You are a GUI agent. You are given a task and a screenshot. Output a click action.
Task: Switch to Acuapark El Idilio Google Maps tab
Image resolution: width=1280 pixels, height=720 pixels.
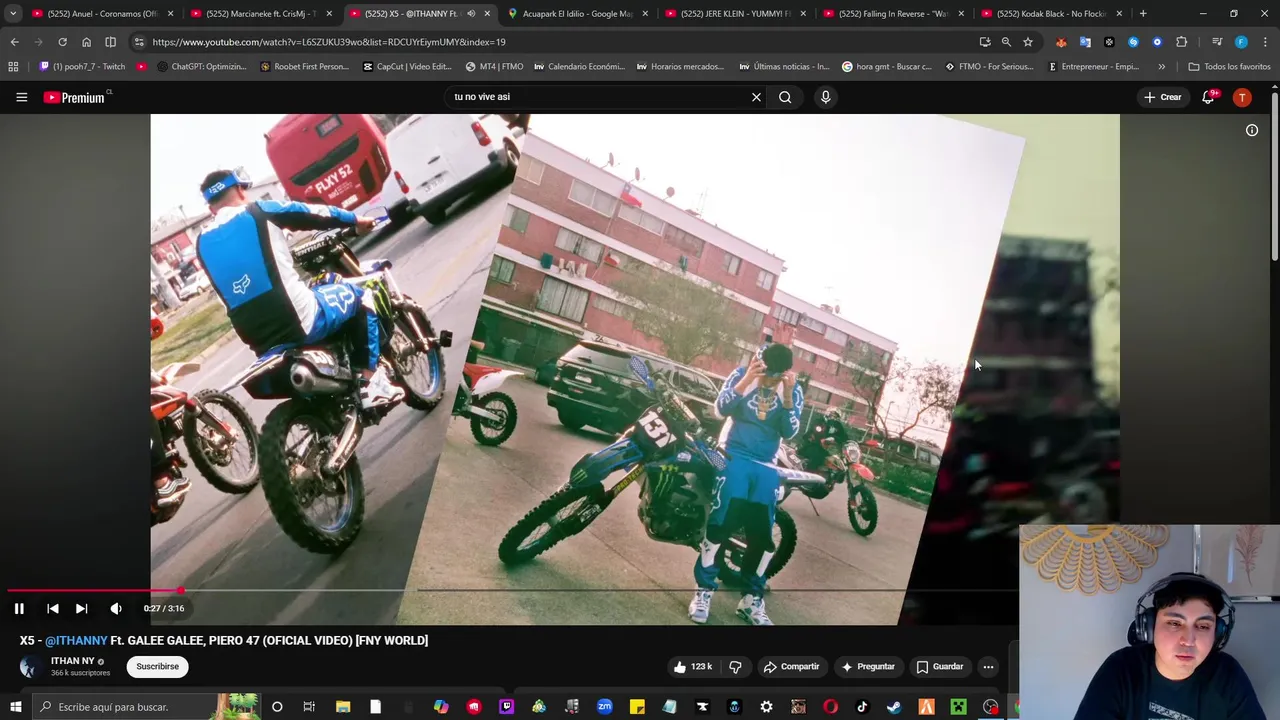[580, 14]
